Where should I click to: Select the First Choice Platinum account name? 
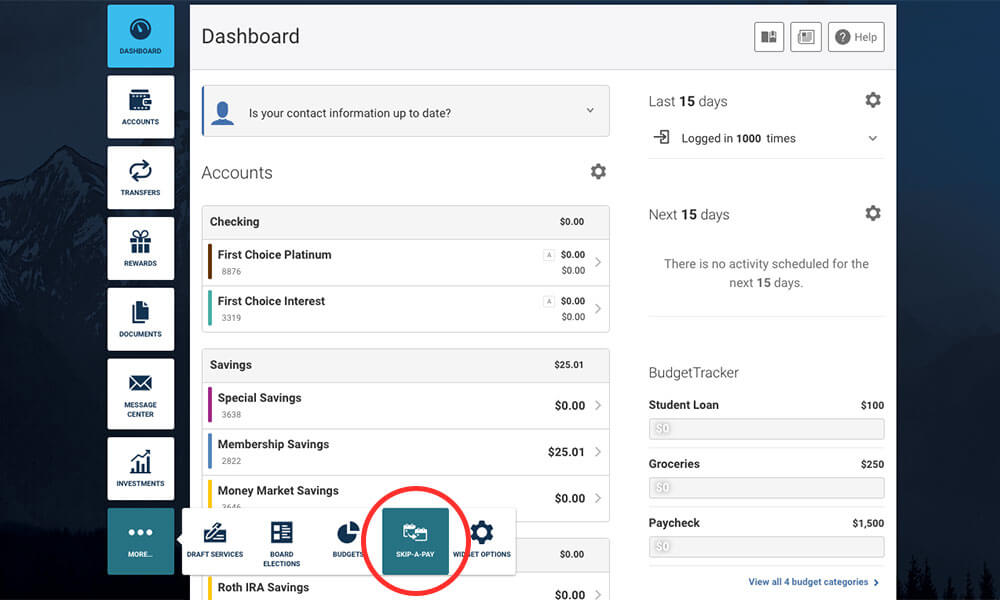[275, 254]
